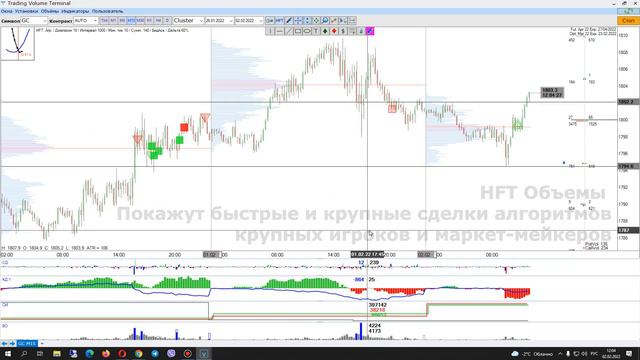Select the red diamond marker tool
This screenshot has width=640, height=360.
334,31
